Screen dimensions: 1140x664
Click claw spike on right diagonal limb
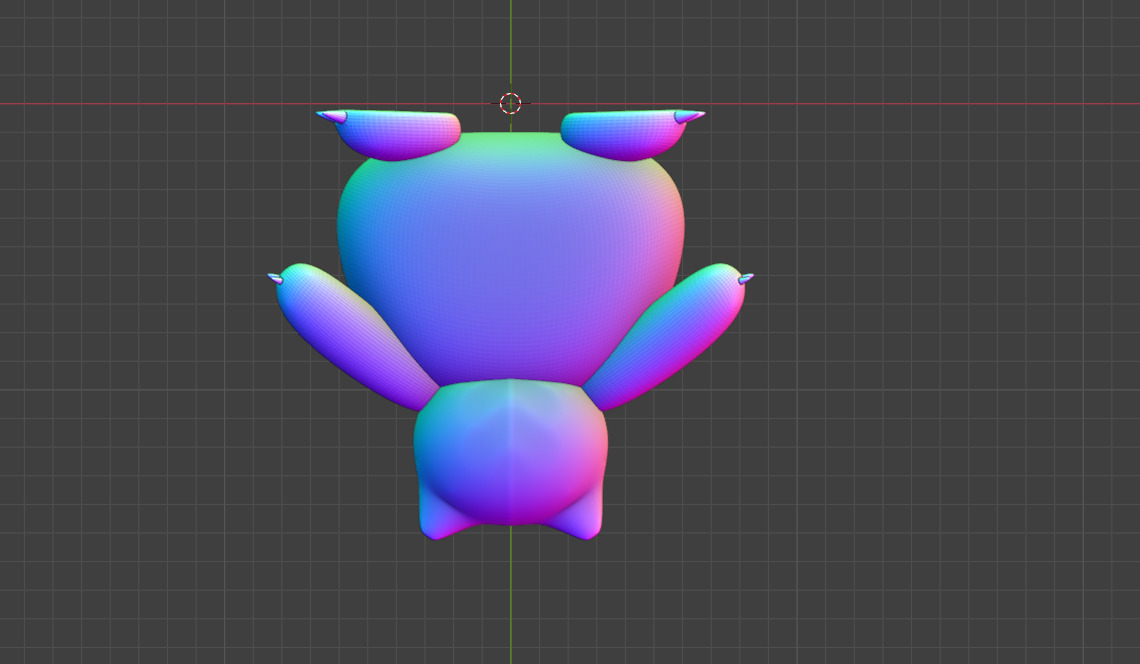(x=746, y=278)
